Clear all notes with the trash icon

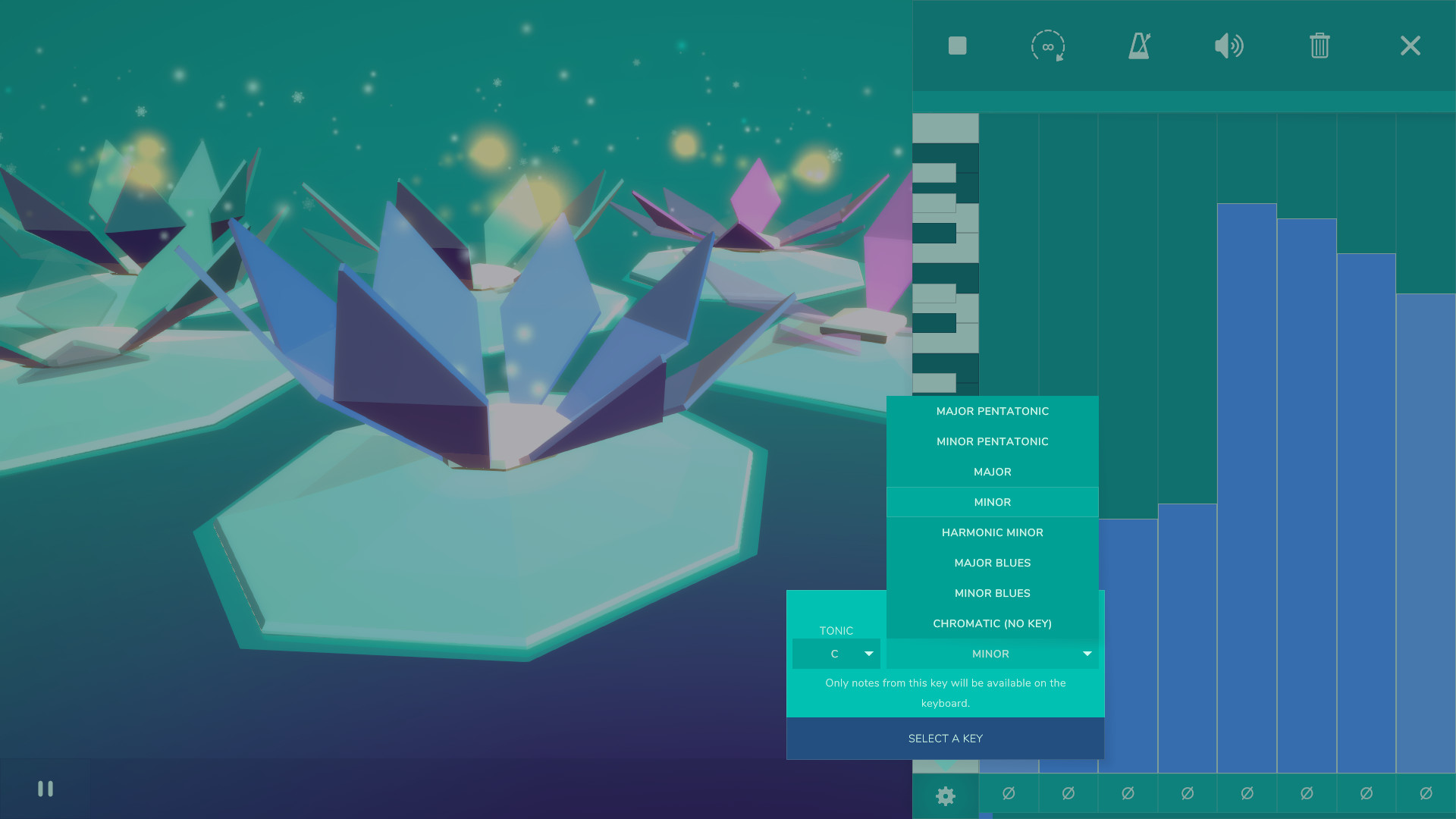pyautogui.click(x=1319, y=46)
